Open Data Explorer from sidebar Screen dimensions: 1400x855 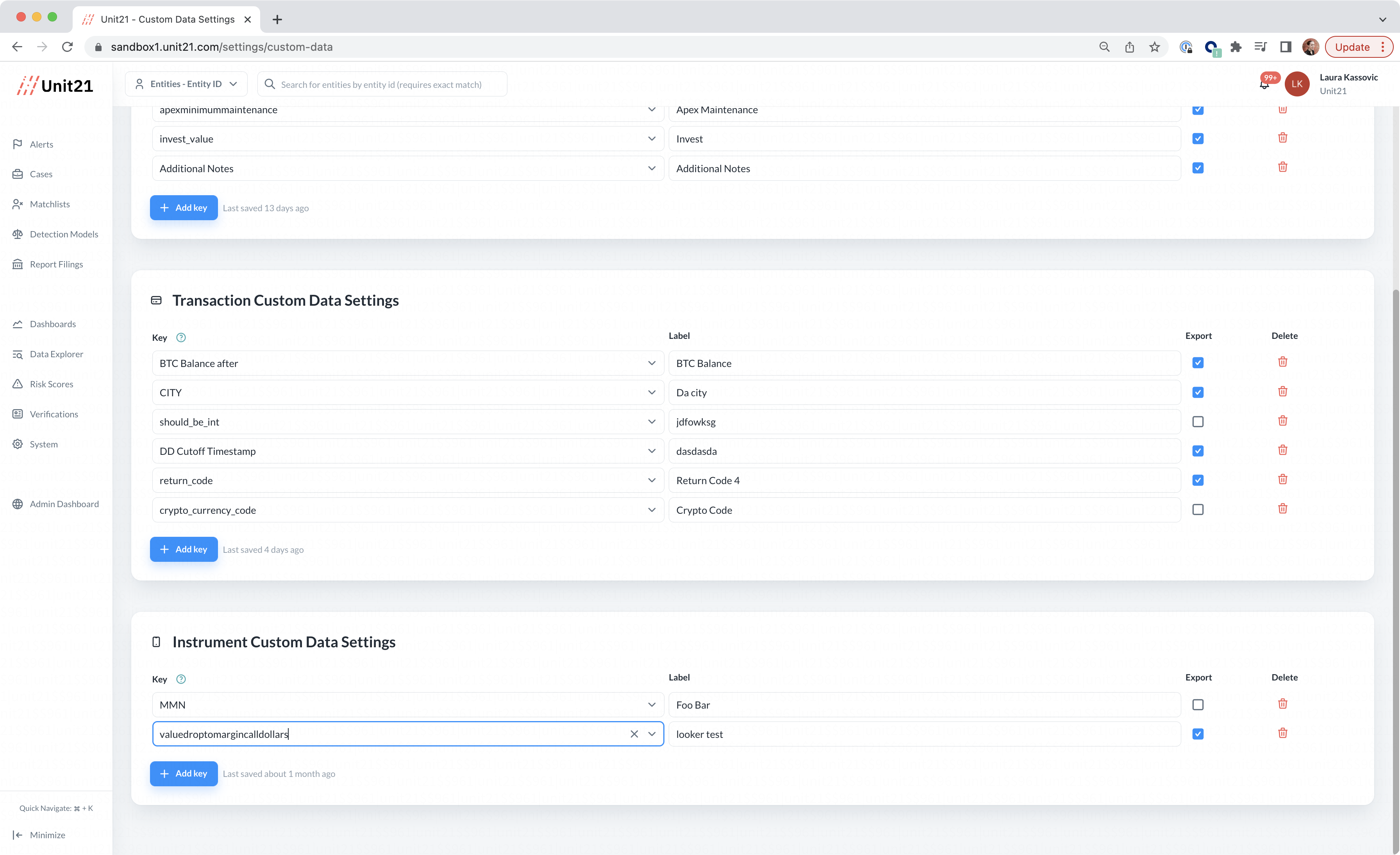[56, 354]
